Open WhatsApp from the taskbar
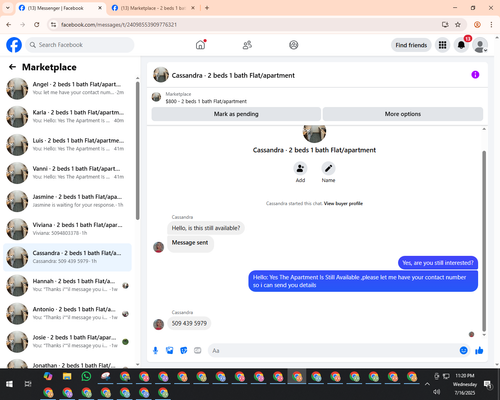This screenshot has width=500, height=400. [86, 376]
